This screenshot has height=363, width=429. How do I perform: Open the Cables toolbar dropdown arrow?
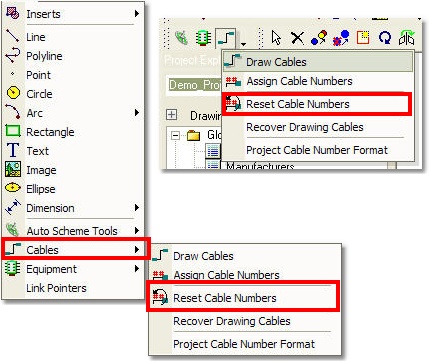click(244, 44)
